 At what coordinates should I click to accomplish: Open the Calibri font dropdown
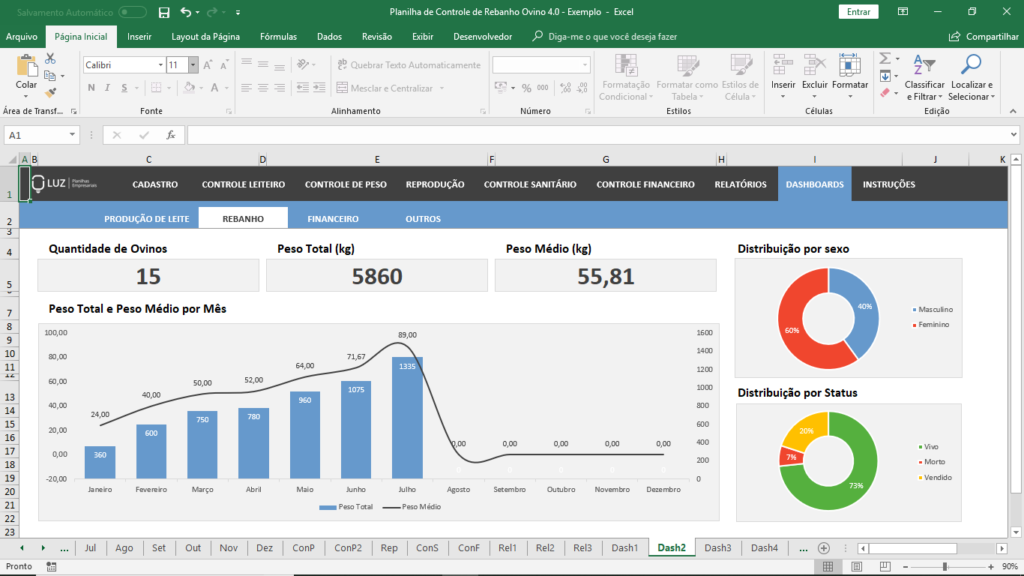159,66
